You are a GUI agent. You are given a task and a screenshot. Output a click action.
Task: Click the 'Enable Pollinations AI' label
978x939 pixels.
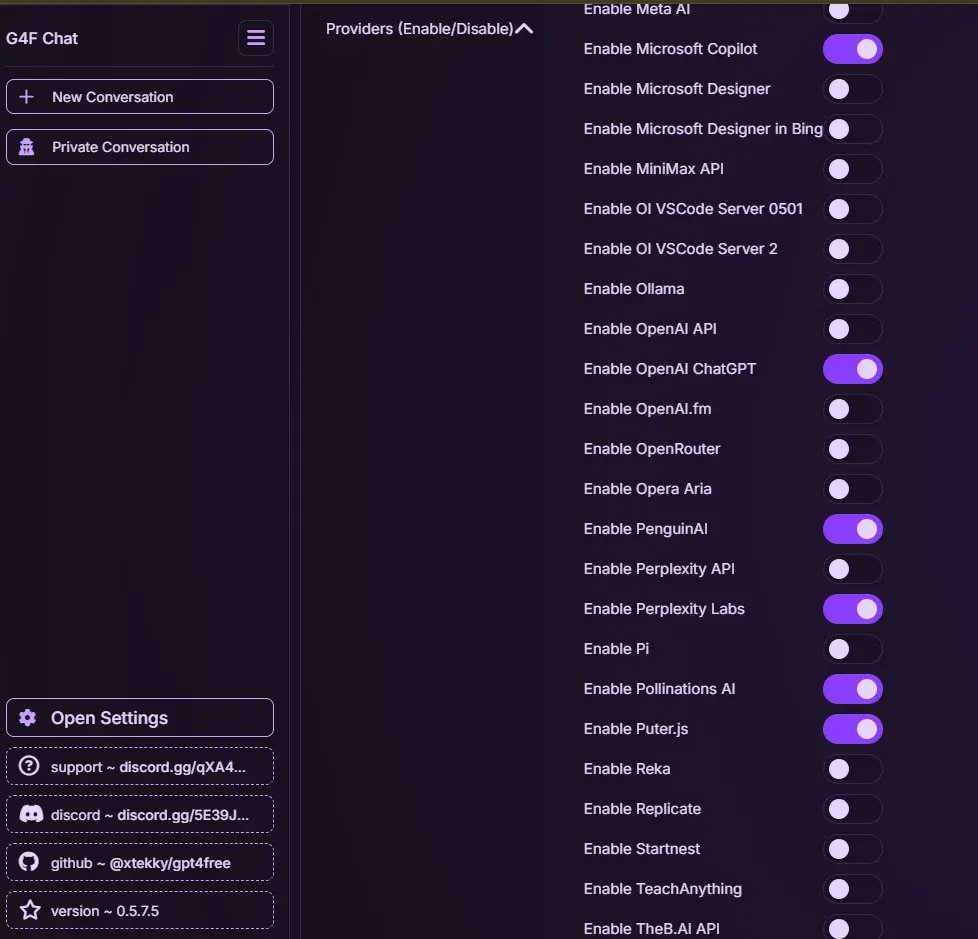coord(659,689)
